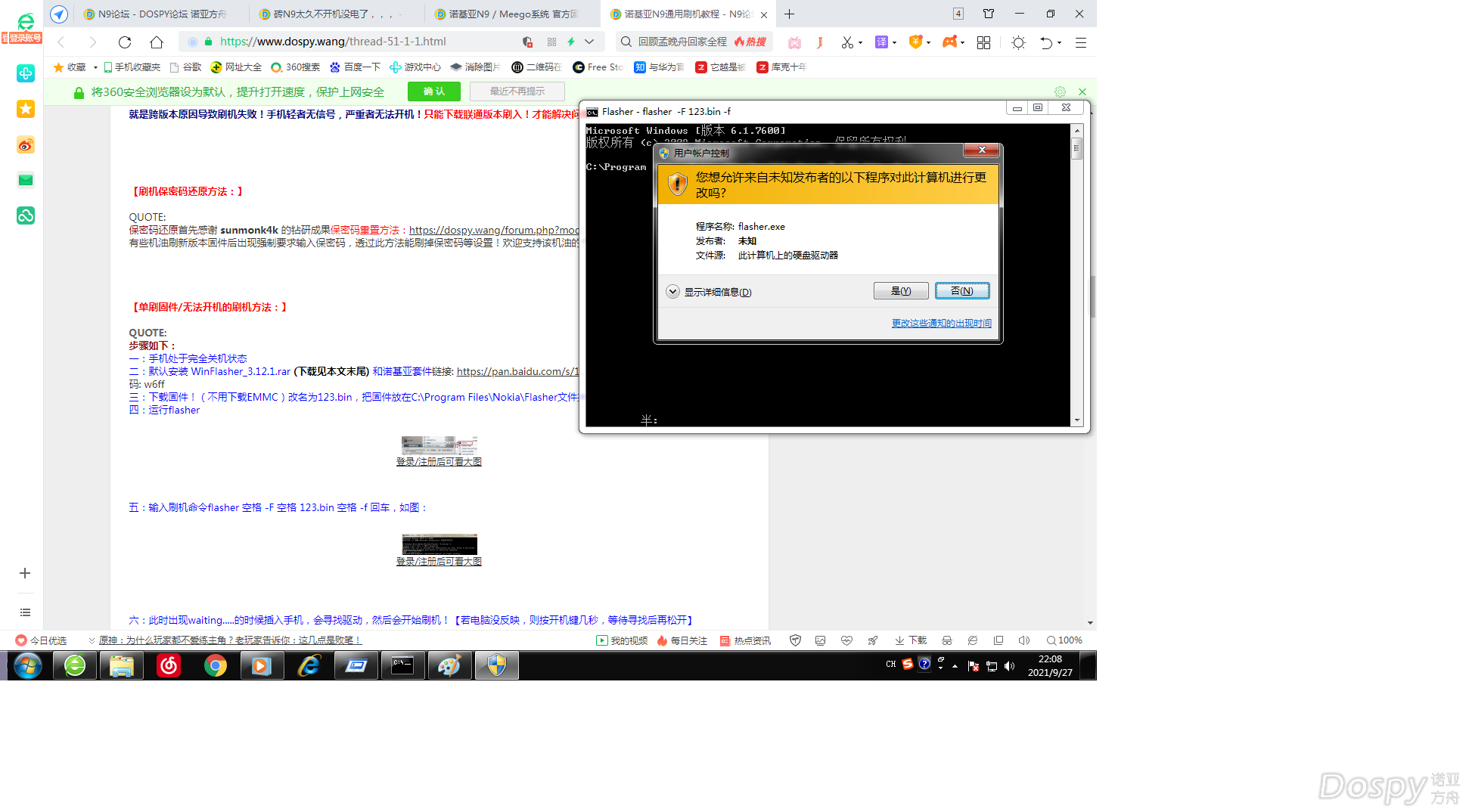Screen dimensions: 1469x812
Task: Open the address bar dropdown arrow
Action: pos(589,42)
